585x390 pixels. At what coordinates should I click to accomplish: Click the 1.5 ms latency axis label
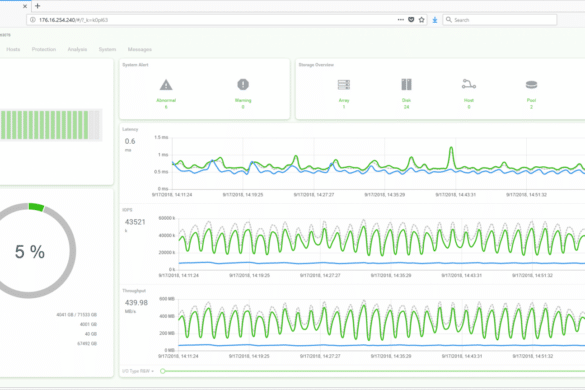coord(161,137)
